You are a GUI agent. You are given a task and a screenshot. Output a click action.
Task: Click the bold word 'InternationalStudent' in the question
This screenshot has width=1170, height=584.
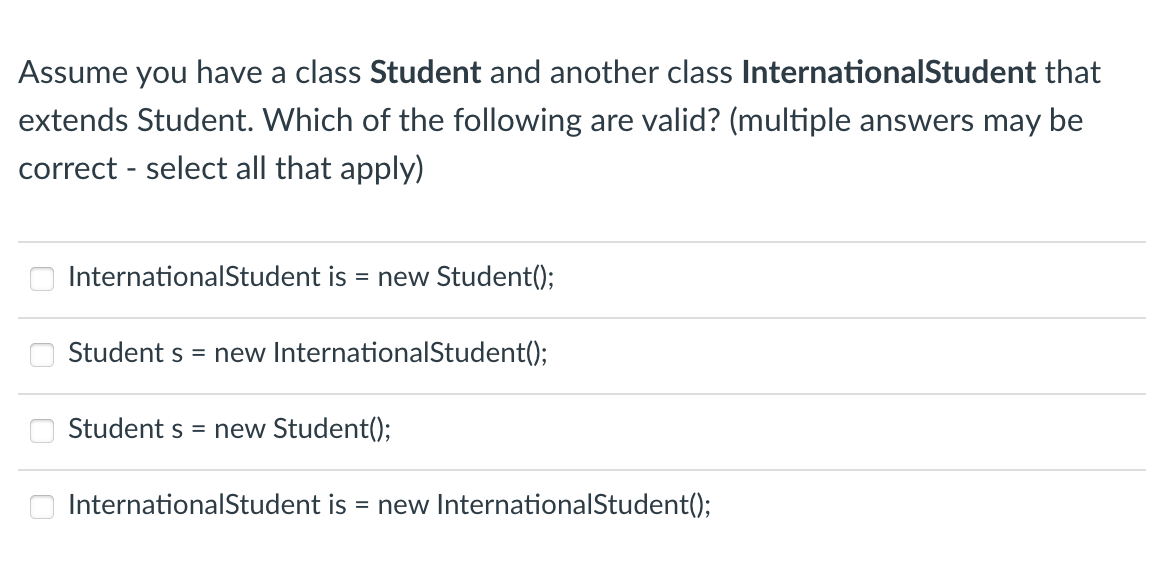pyautogui.click(x=889, y=72)
